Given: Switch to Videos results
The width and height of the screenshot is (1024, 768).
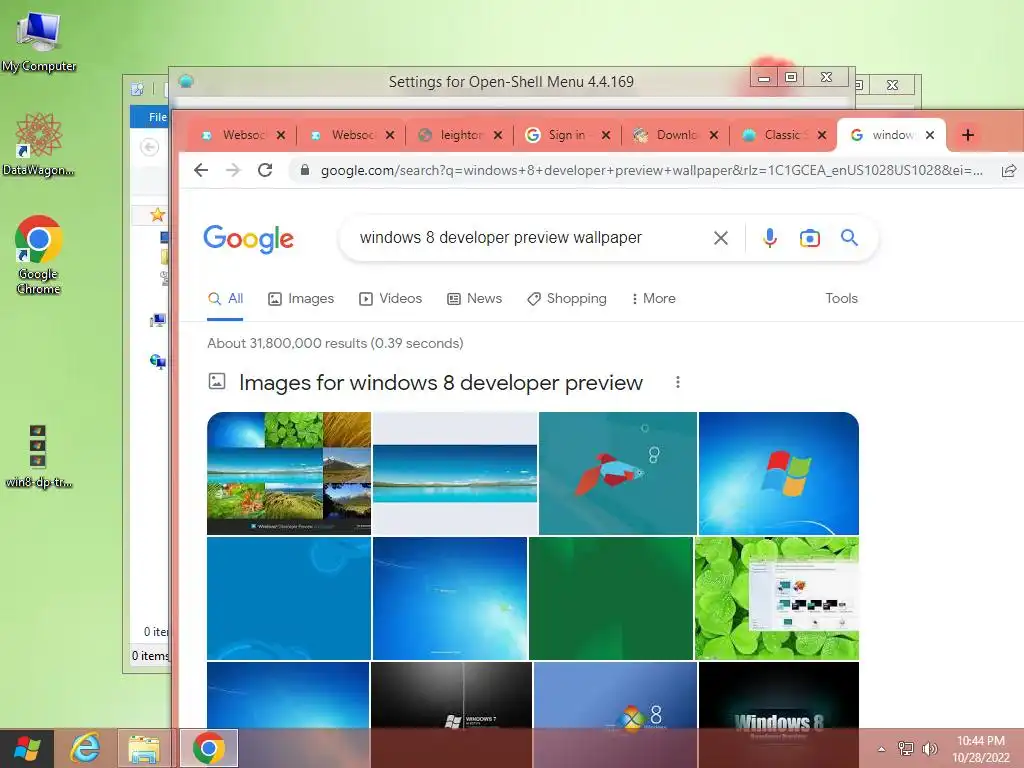Looking at the screenshot, I should pos(391,299).
